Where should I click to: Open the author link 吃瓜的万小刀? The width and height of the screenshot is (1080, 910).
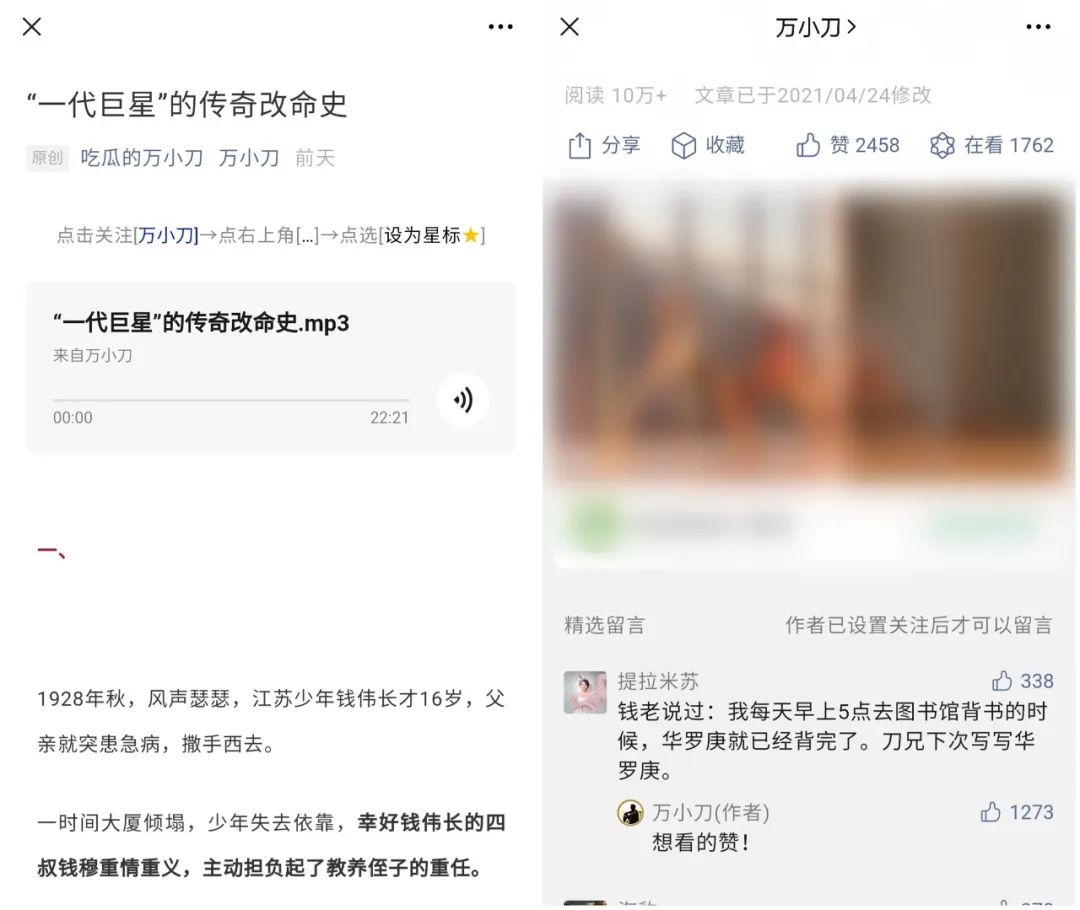[142, 158]
